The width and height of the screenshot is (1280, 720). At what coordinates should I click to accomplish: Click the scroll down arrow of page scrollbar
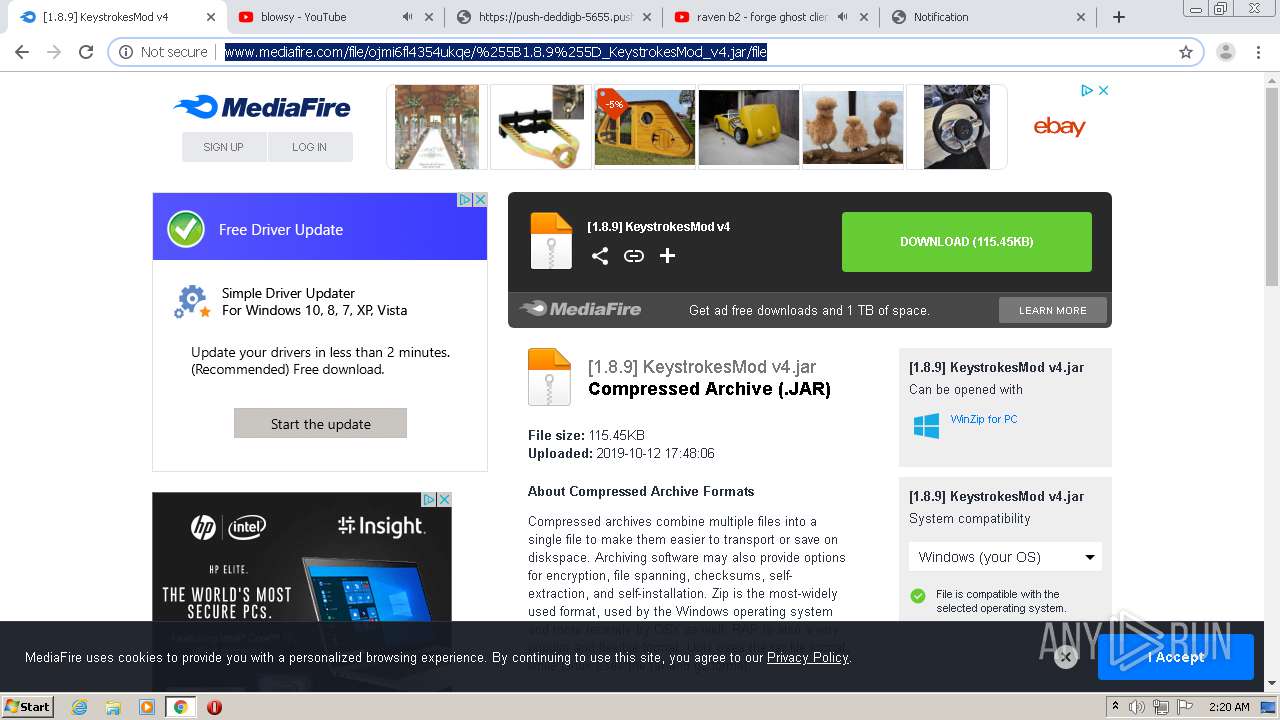(x=1272, y=685)
